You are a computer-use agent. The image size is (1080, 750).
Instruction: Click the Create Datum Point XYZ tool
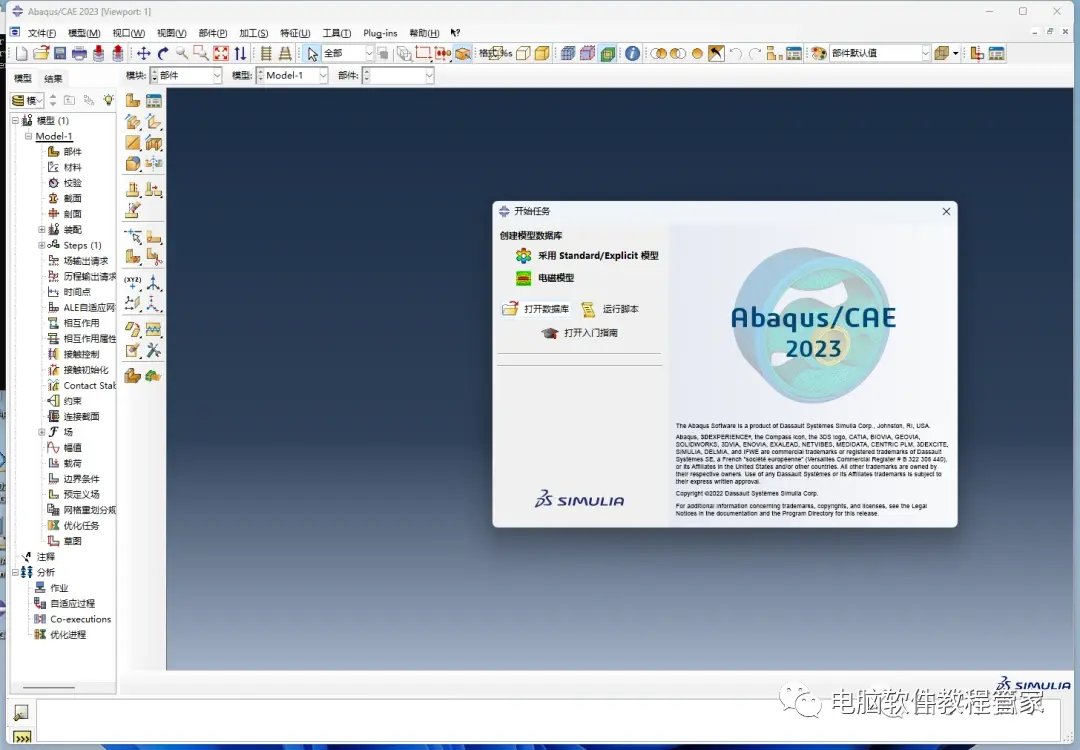(x=133, y=282)
